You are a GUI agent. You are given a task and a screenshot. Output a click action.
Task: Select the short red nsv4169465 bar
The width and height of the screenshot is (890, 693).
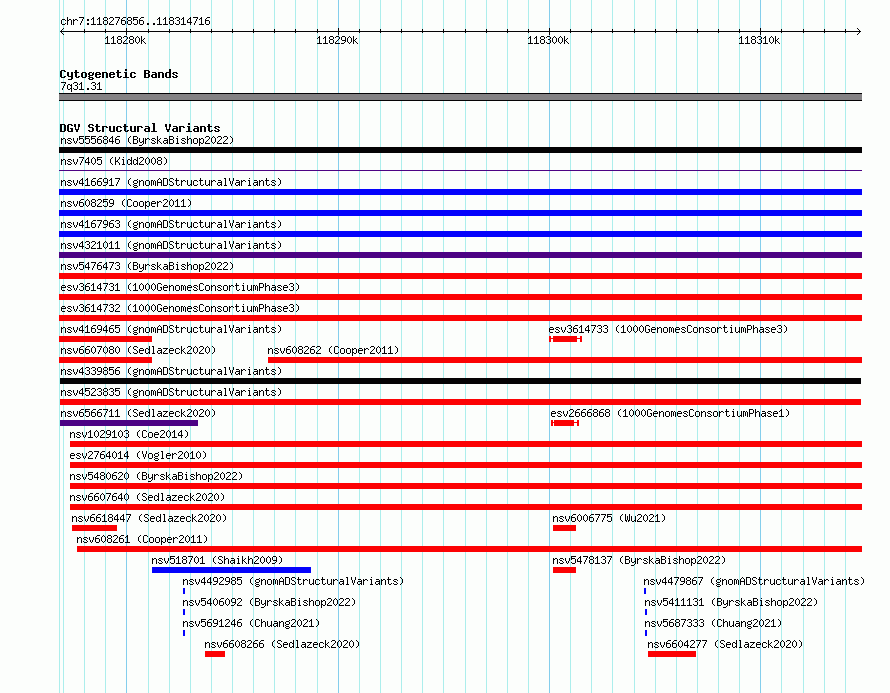pyautogui.click(x=106, y=339)
